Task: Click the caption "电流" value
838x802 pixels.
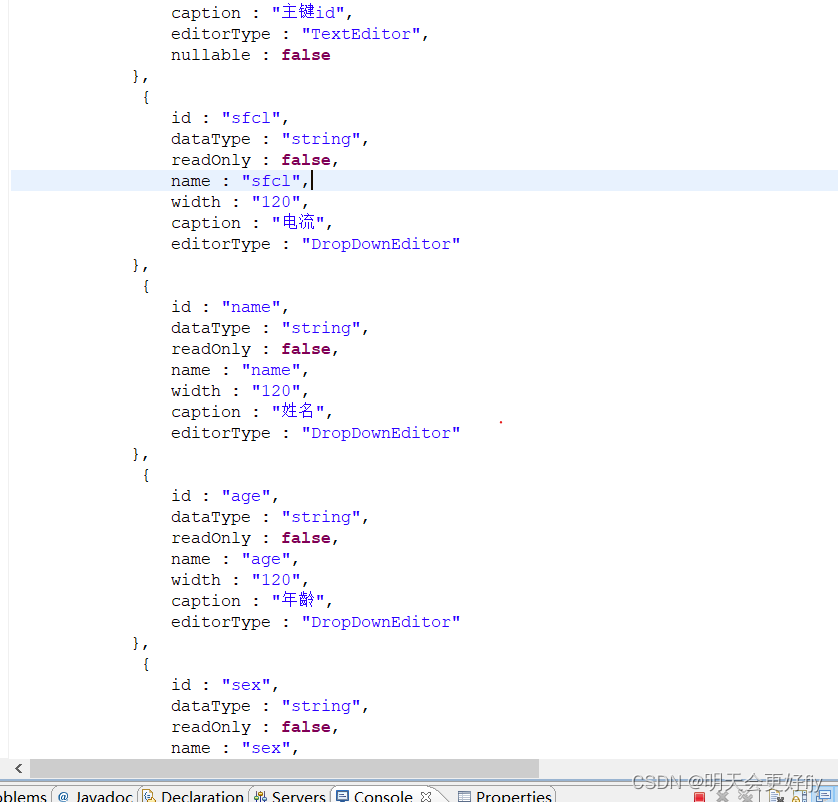Action: click(298, 222)
